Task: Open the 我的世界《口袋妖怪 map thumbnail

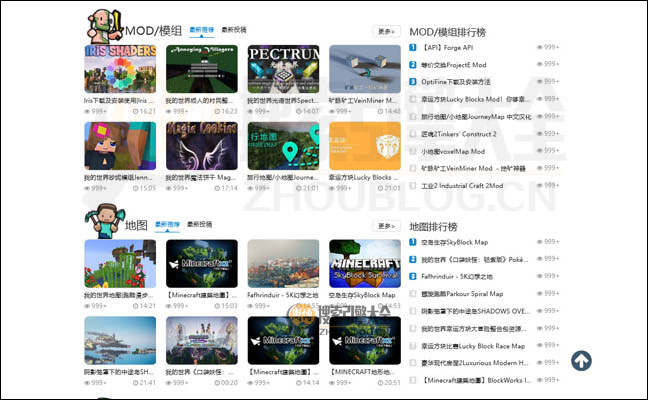Action: (x=202, y=340)
